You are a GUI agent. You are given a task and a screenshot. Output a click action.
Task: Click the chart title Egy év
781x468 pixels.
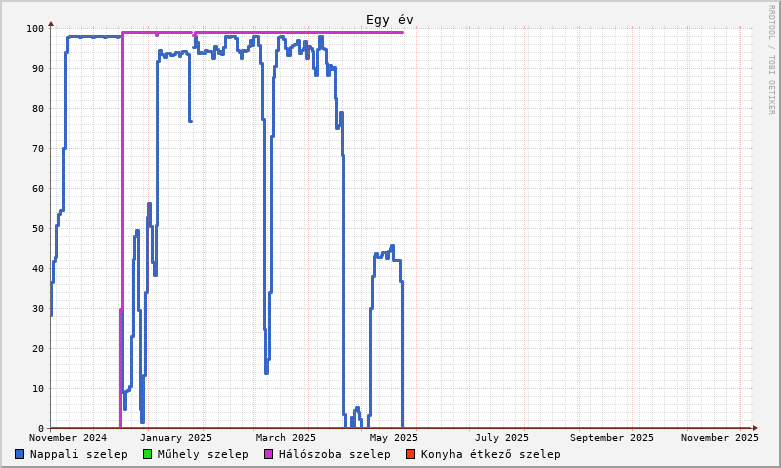click(389, 20)
